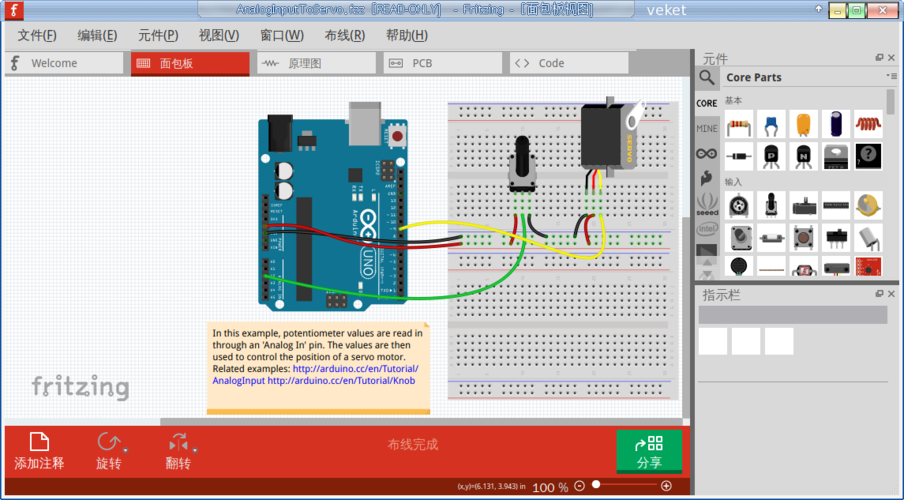Adjust the zoom slider handle
The height and width of the screenshot is (500, 904).
tap(597, 484)
